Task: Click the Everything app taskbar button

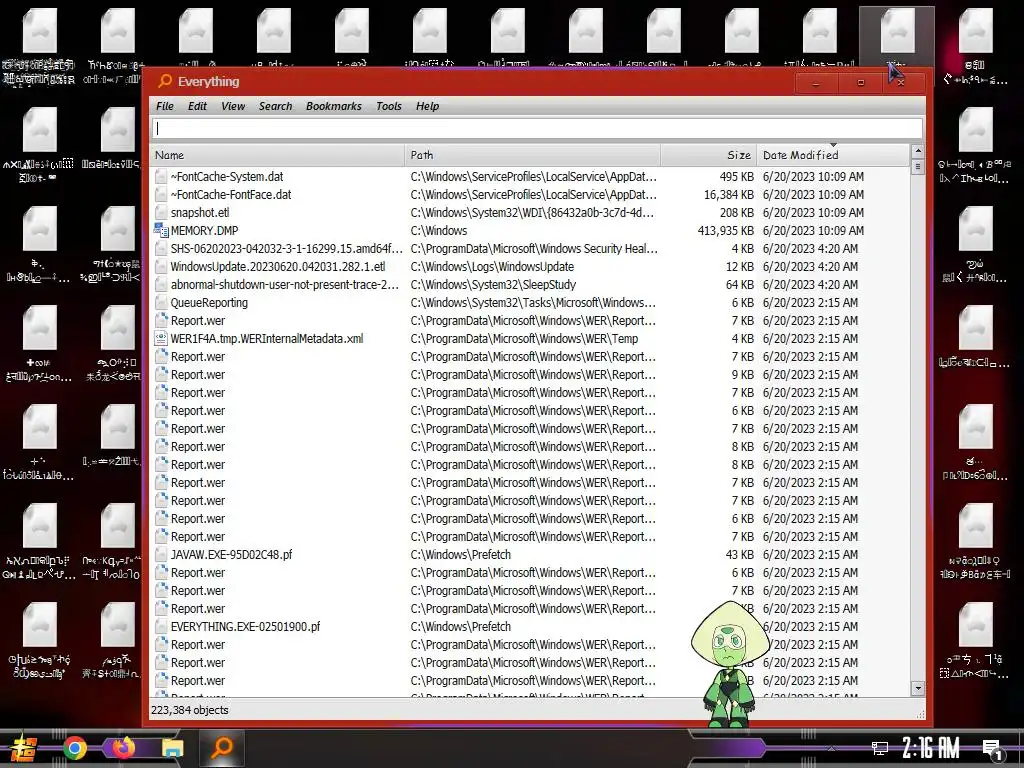Action: (x=222, y=748)
